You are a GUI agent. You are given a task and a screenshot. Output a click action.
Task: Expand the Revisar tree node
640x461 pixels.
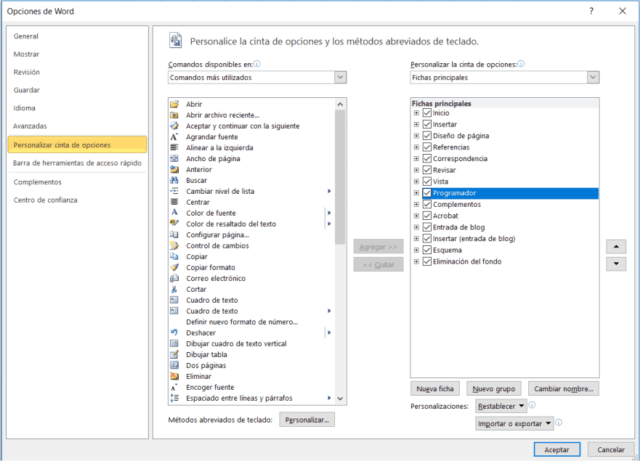[x=416, y=170]
